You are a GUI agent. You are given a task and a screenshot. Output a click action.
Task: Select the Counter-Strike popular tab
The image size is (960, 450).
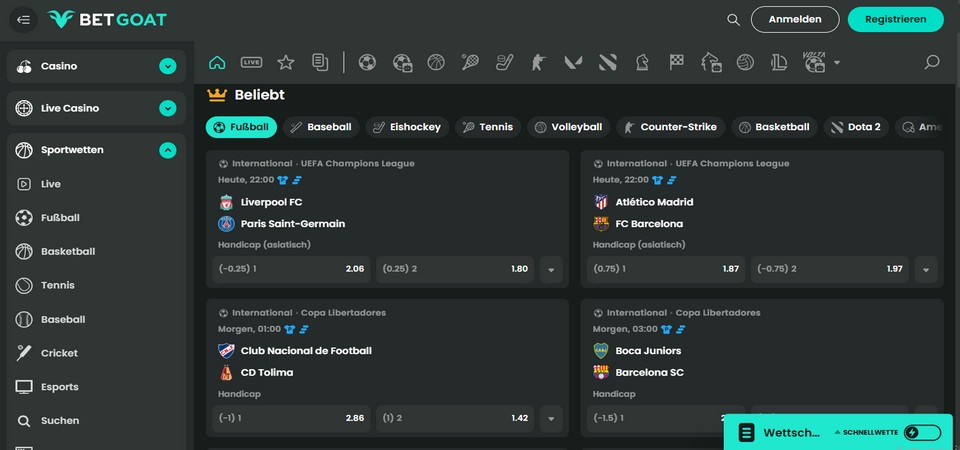pyautogui.click(x=671, y=127)
